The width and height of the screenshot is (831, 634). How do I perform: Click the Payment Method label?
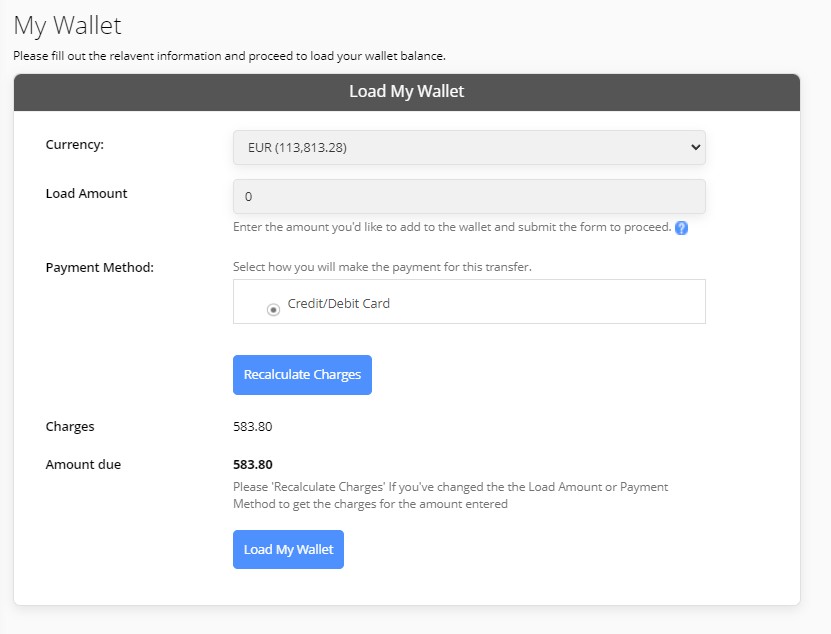pos(100,267)
